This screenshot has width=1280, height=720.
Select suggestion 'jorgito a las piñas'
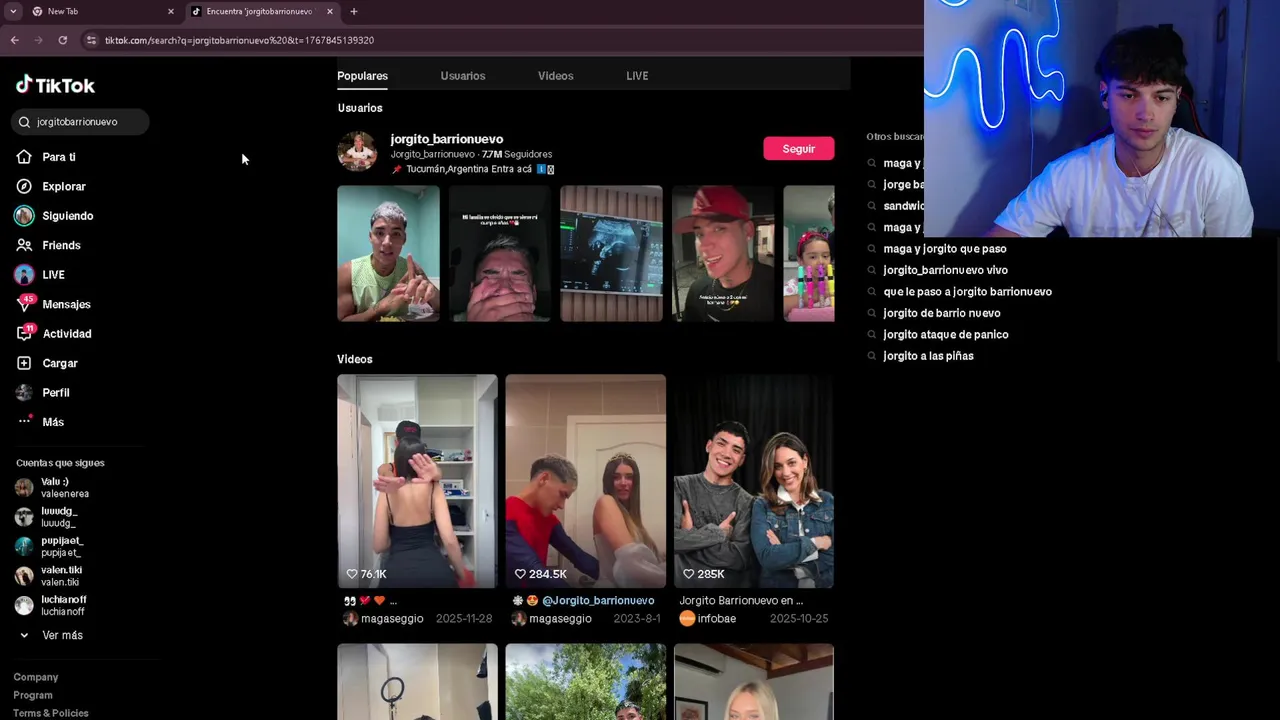(x=928, y=356)
